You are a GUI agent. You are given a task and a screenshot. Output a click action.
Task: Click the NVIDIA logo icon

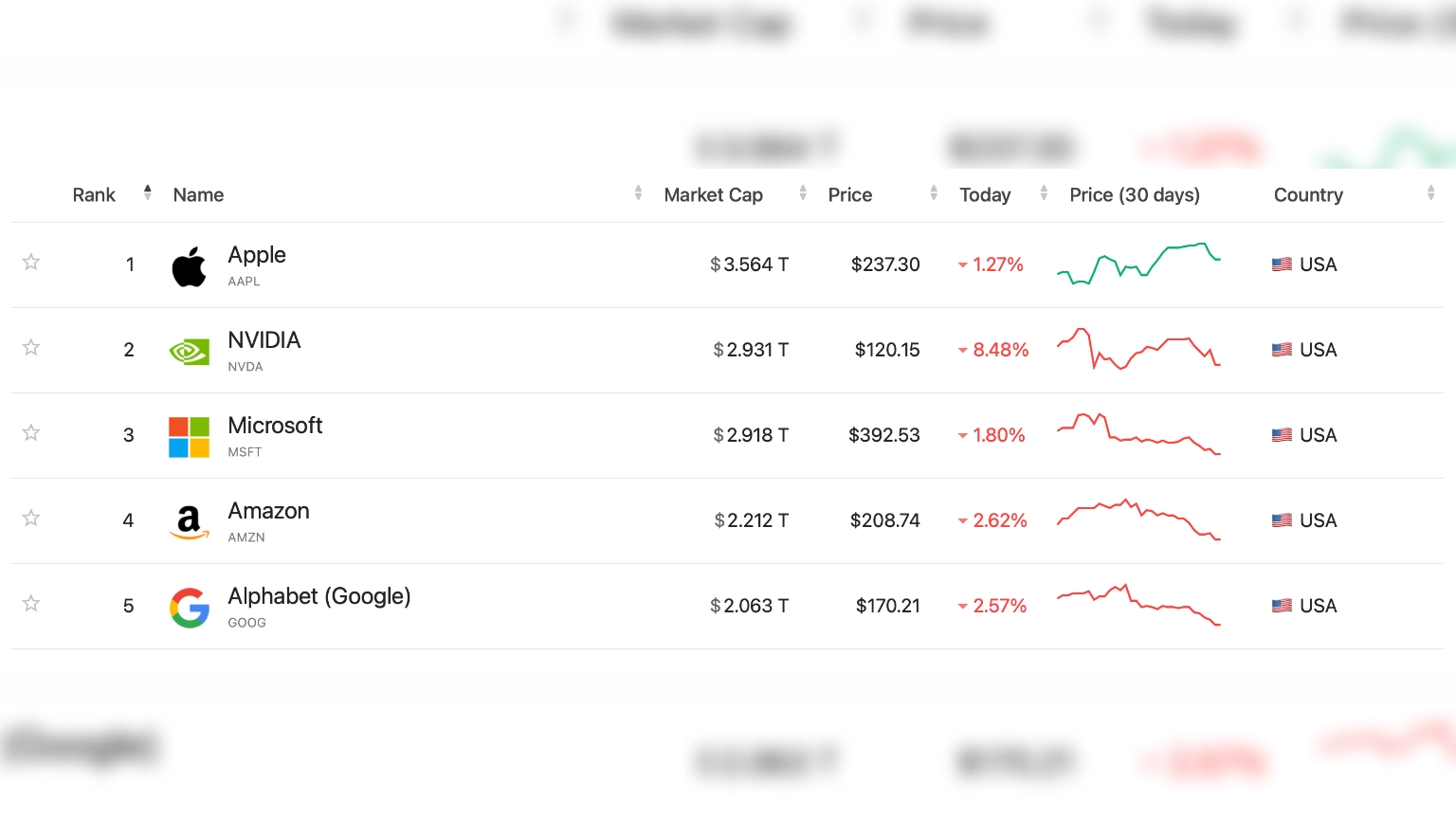pos(189,352)
